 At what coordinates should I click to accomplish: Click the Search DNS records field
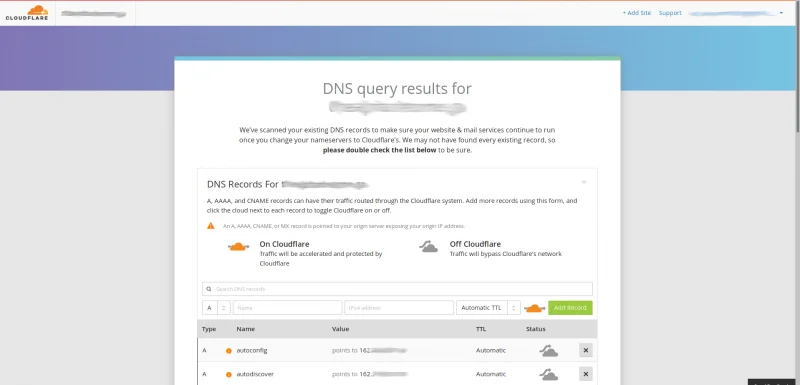click(397, 289)
